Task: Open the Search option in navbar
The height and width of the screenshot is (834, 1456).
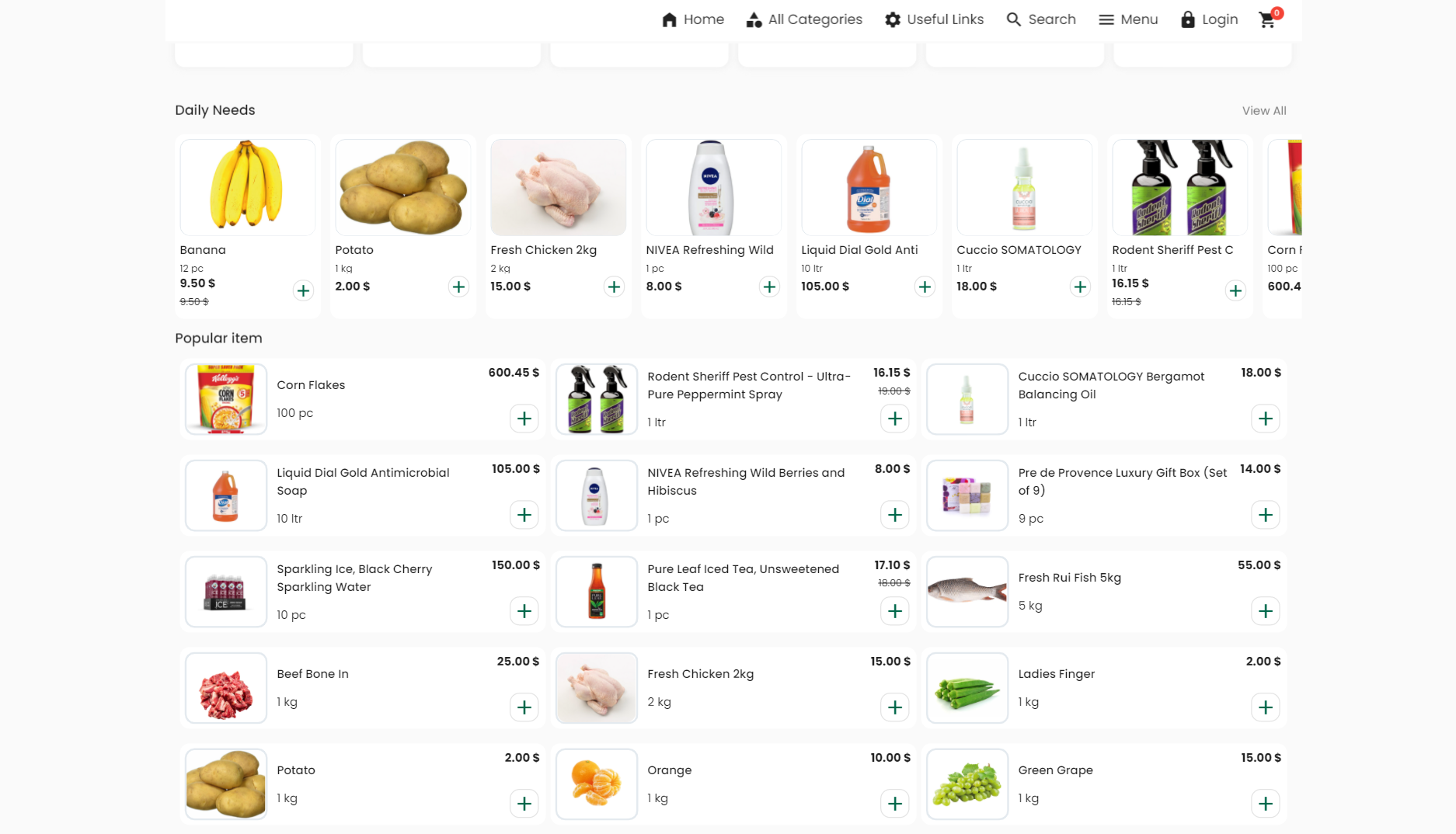Action: click(1041, 19)
